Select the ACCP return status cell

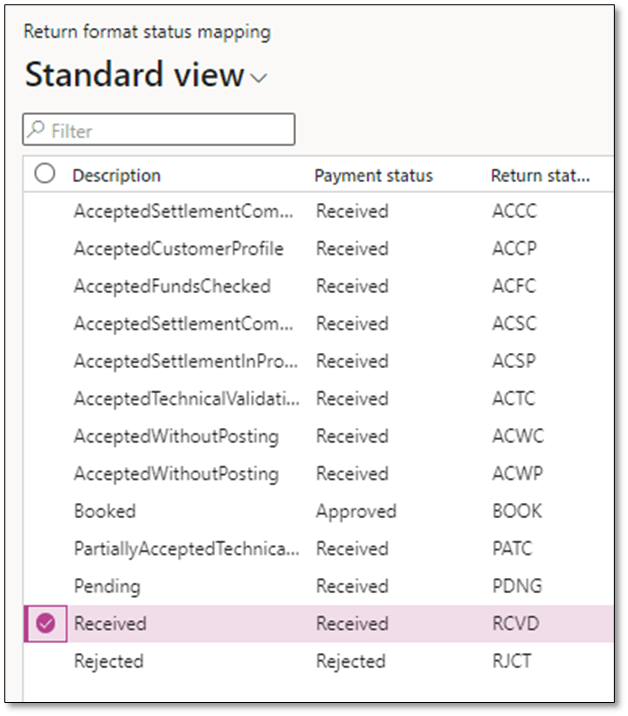514,249
